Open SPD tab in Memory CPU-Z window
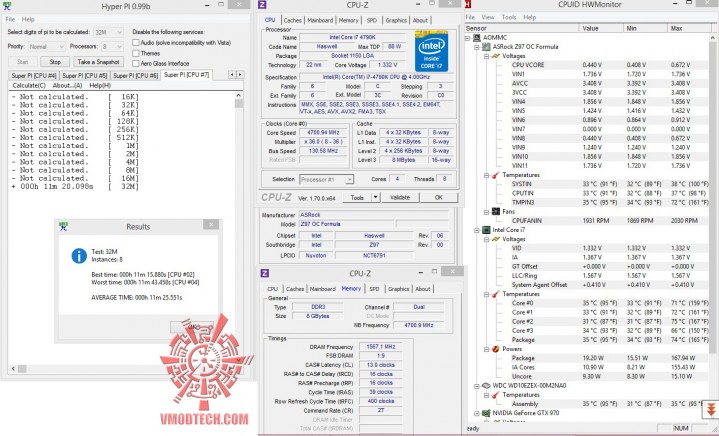 [x=375, y=289]
